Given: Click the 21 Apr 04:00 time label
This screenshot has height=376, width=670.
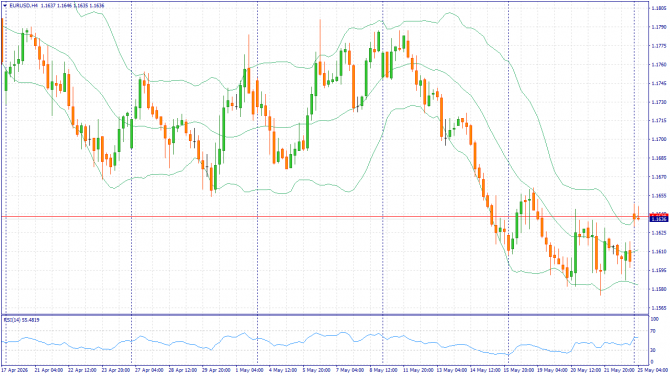Looking at the screenshot, I should click(x=49, y=370).
